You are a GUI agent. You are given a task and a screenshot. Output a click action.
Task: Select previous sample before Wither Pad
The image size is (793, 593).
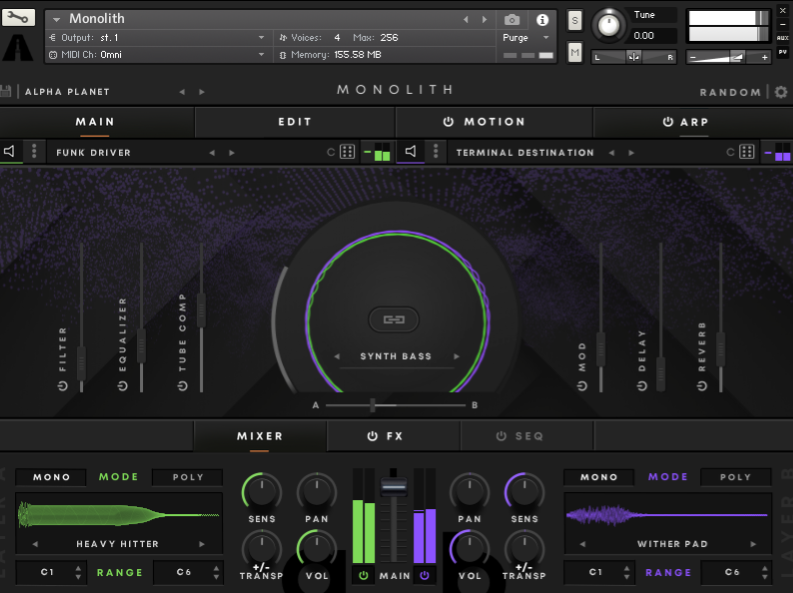[x=583, y=544]
